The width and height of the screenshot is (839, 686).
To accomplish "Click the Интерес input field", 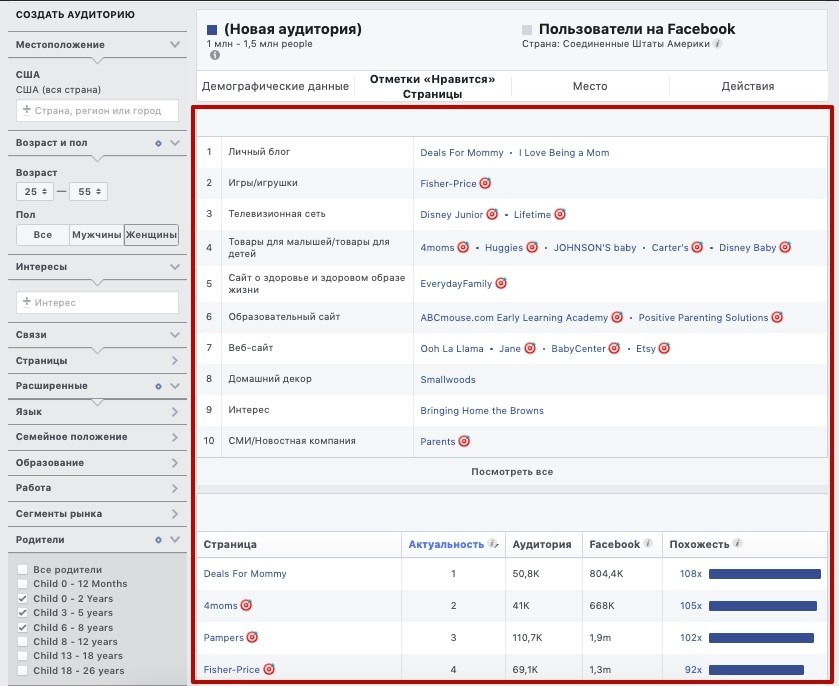I will (97, 302).
